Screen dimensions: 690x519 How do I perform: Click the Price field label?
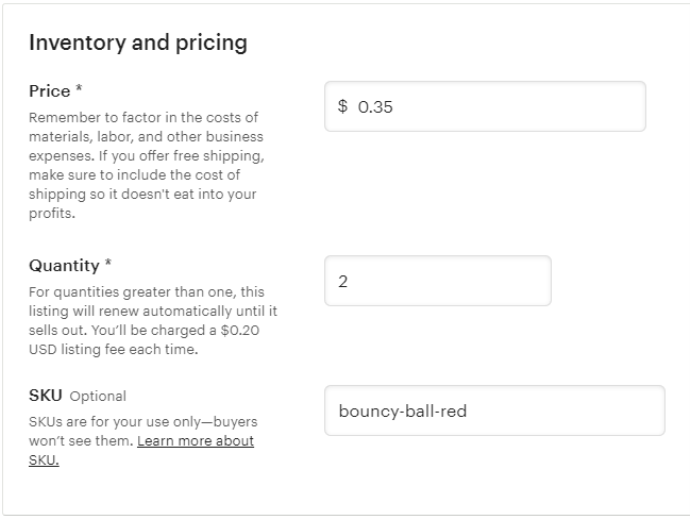coord(49,91)
